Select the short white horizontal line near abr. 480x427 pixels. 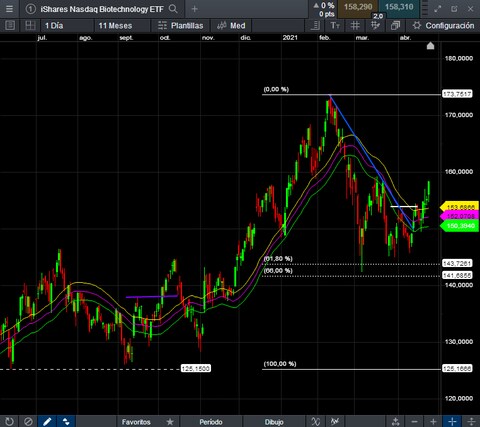(404, 207)
